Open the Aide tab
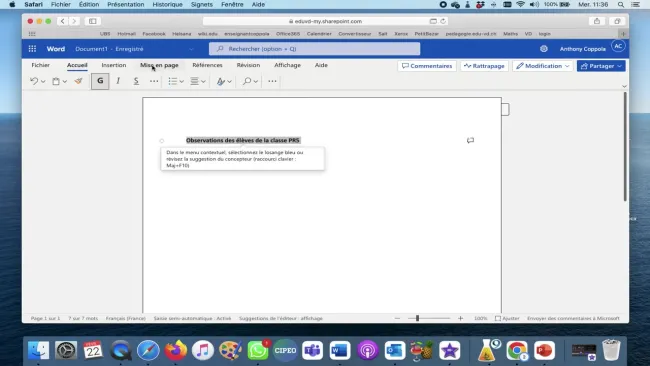Screen dimensions: 650x366 pyautogui.click(x=321, y=65)
